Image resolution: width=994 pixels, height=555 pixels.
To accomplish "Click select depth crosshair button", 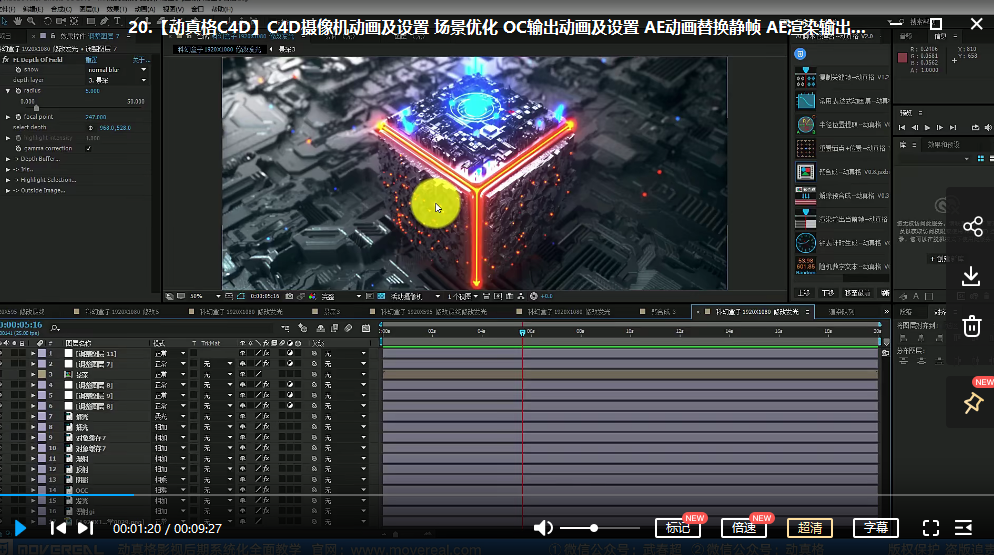I will coord(91,127).
